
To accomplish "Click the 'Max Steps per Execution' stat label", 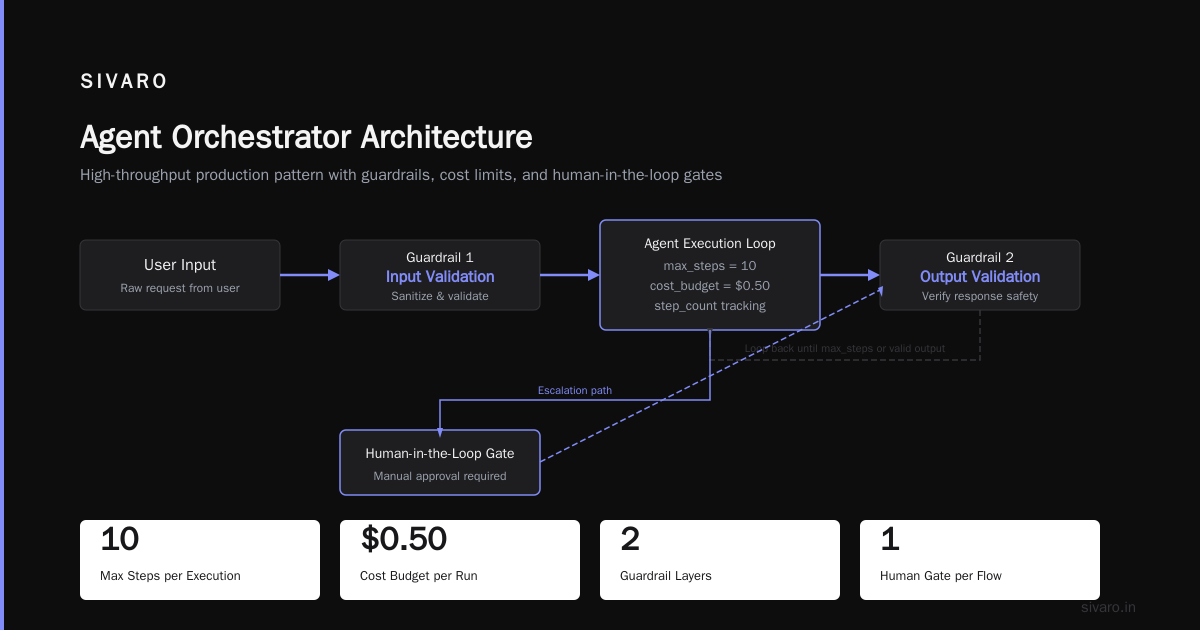I will coord(170,576).
